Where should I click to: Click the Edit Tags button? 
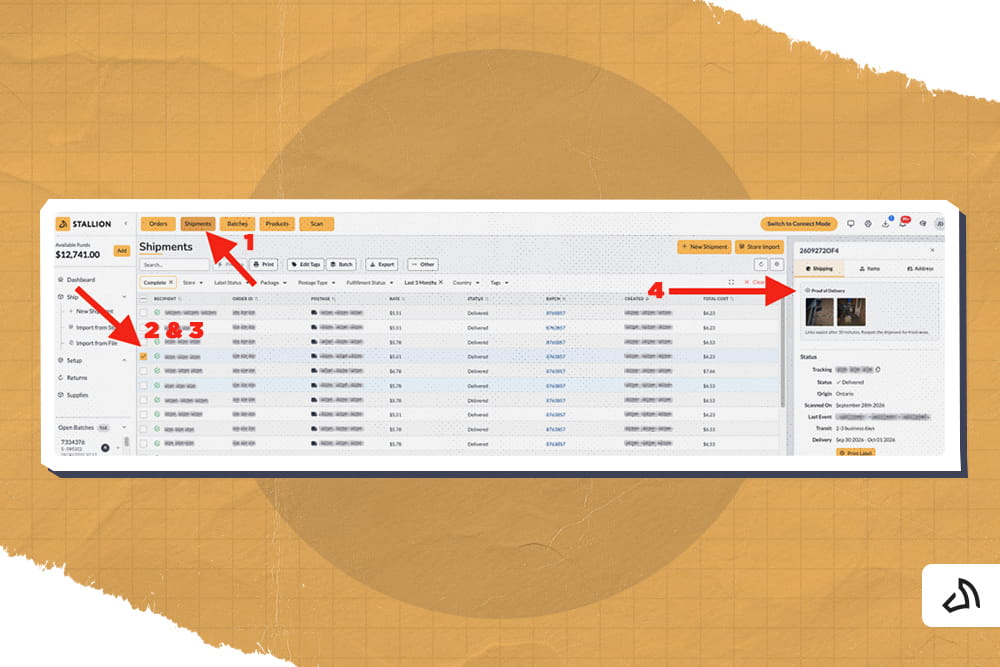306,264
